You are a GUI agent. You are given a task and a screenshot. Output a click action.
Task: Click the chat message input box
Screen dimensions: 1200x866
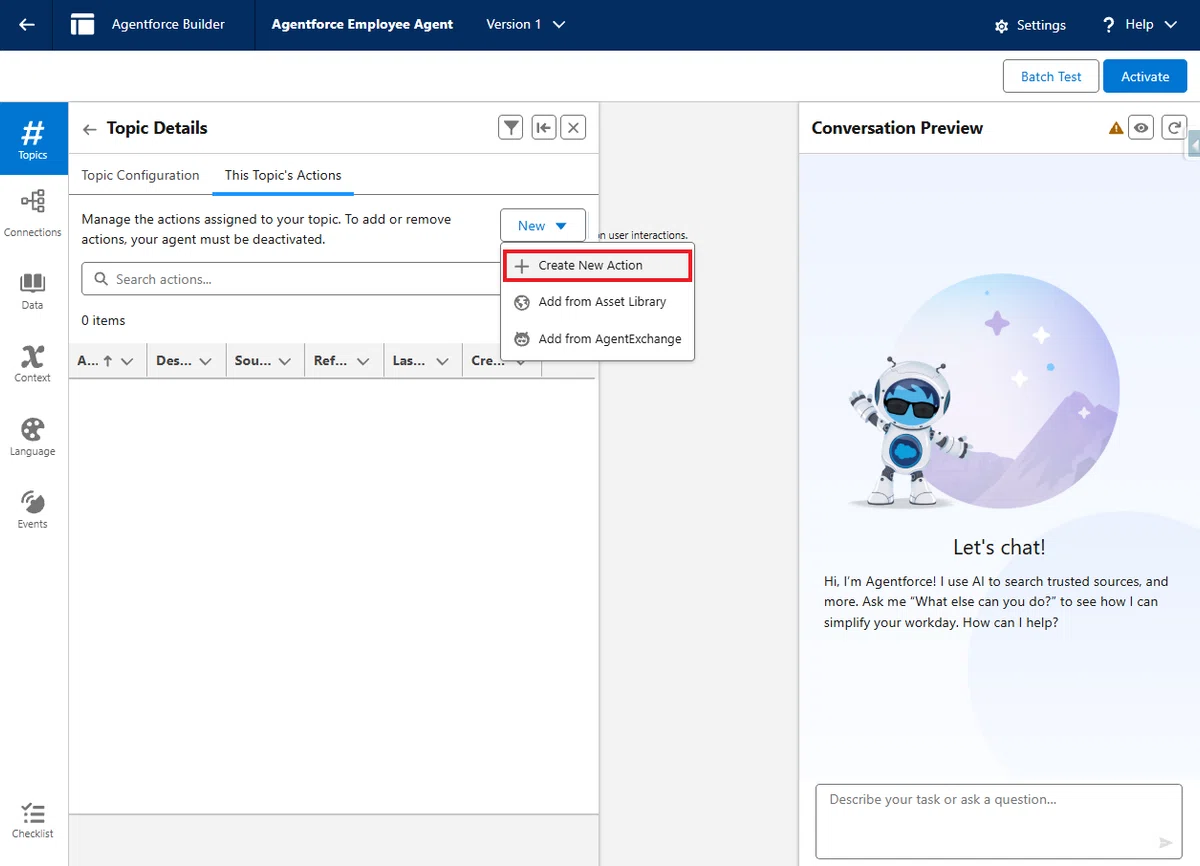(x=998, y=821)
